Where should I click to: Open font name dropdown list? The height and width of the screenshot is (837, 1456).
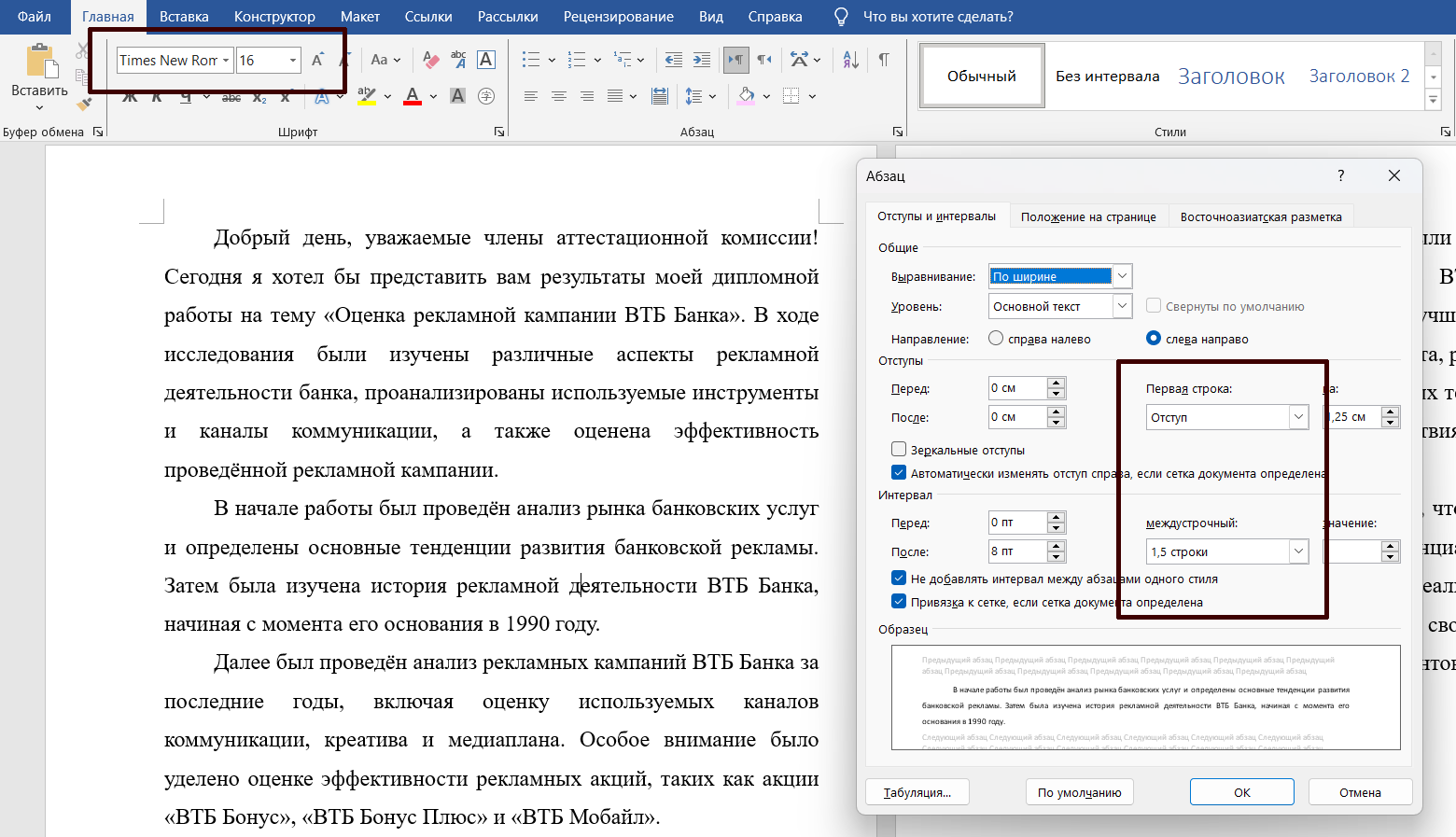(226, 60)
